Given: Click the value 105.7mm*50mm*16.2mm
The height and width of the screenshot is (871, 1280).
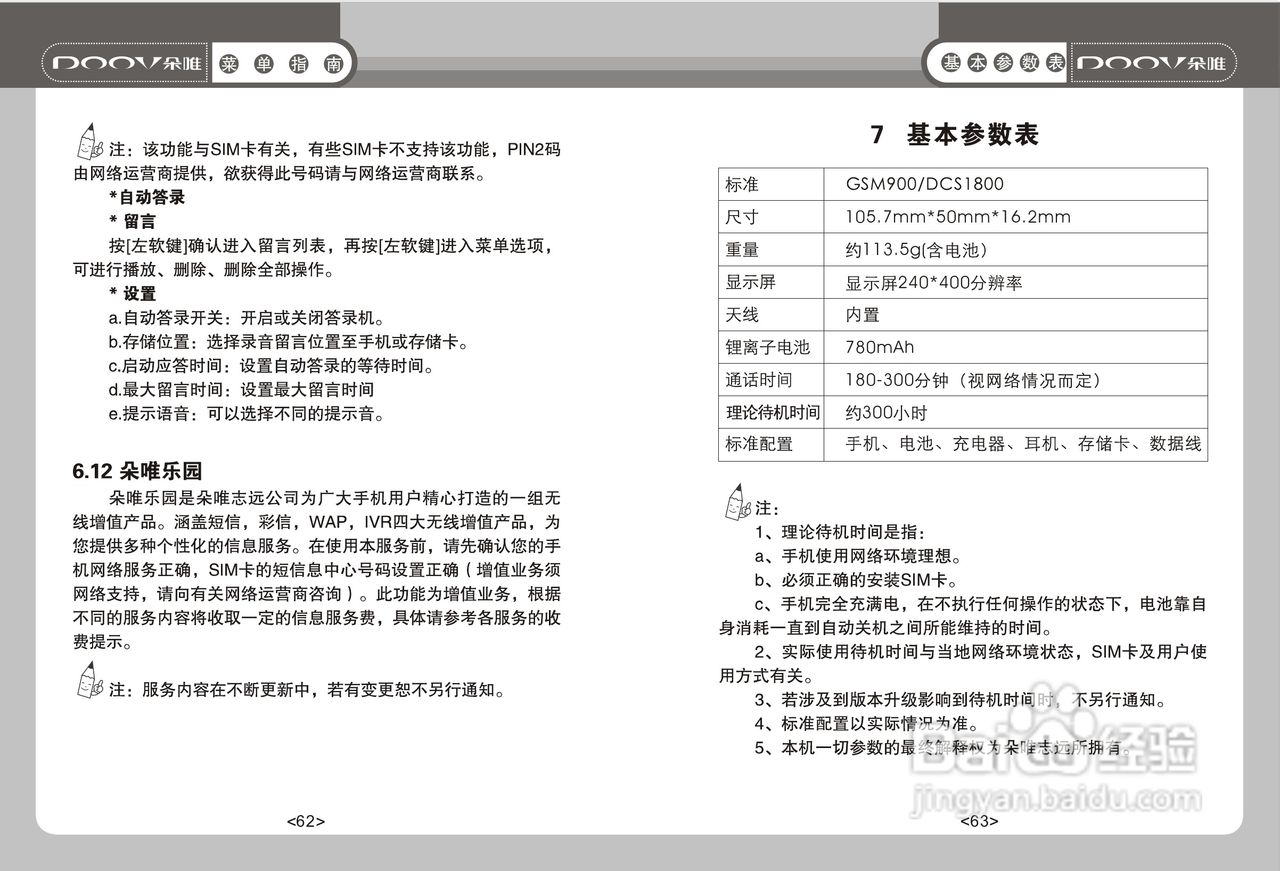Looking at the screenshot, I should point(958,217).
